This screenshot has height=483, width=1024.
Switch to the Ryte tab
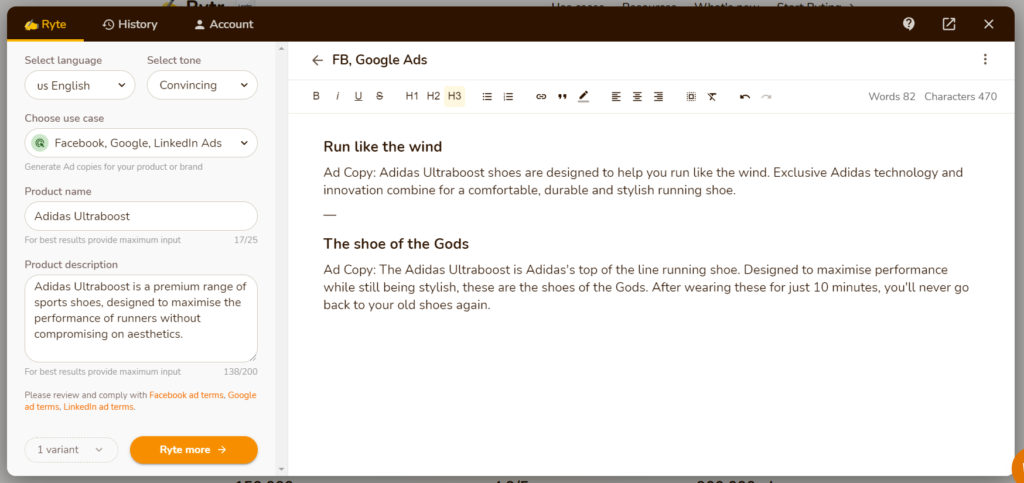(x=46, y=24)
